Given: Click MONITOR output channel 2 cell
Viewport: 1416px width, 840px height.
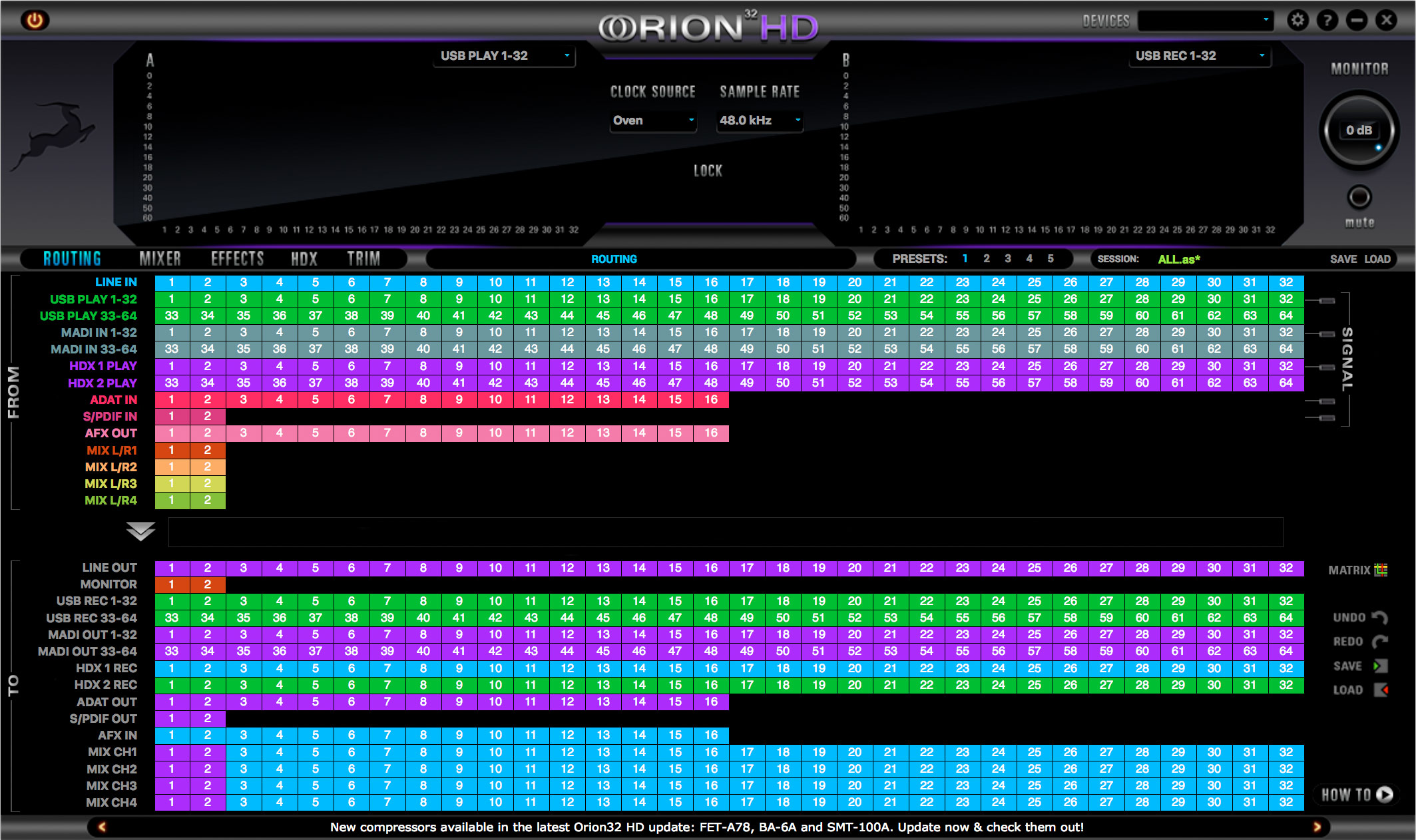Looking at the screenshot, I should click(x=208, y=584).
